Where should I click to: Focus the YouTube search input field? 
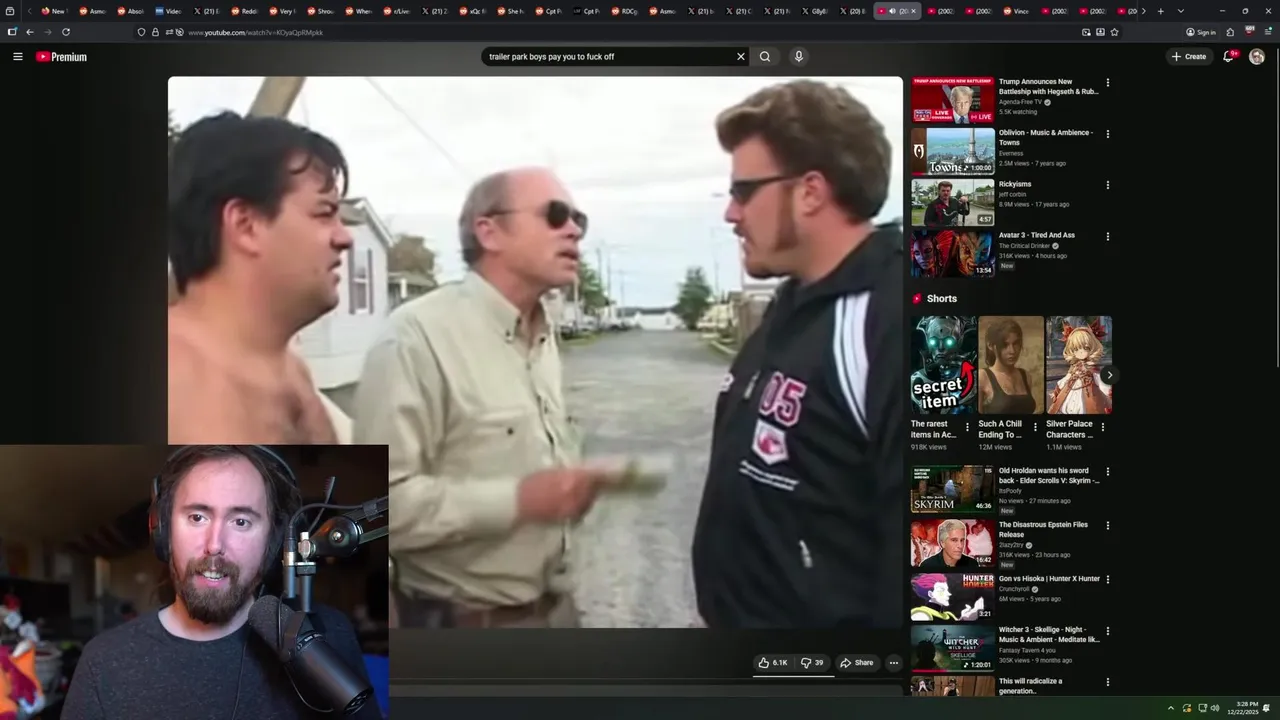point(610,57)
